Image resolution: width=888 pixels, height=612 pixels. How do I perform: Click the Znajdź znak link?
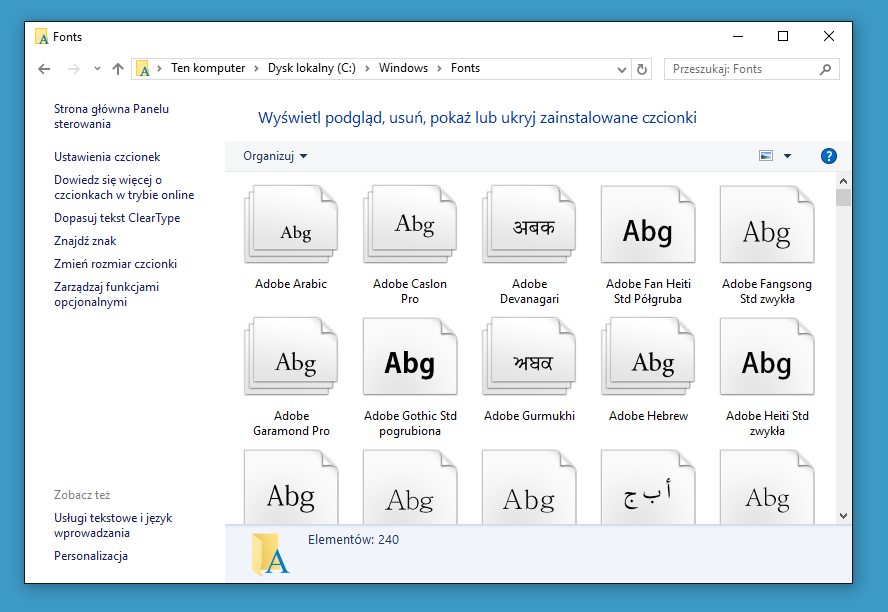[85, 241]
